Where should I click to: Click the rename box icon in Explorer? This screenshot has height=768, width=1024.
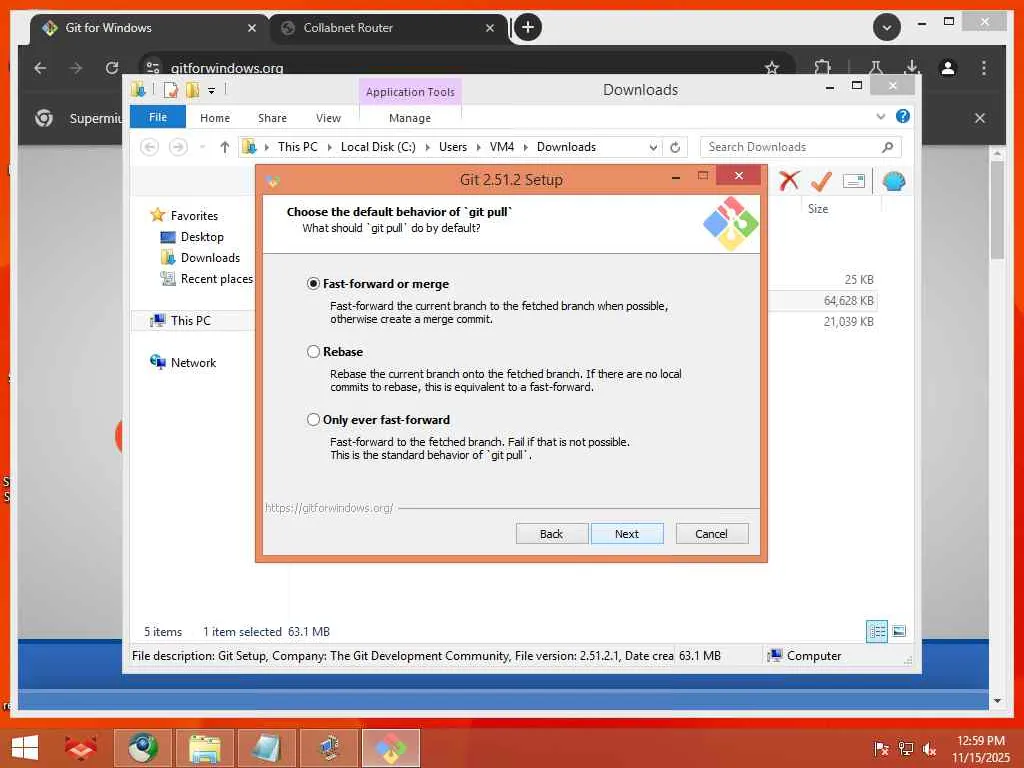[854, 181]
